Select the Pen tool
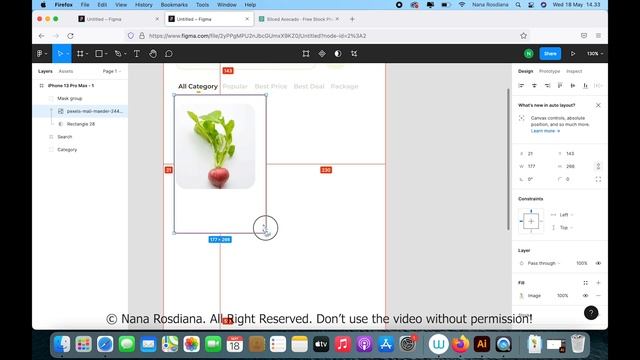Screen dimensions: 640x360 [x=118, y=53]
